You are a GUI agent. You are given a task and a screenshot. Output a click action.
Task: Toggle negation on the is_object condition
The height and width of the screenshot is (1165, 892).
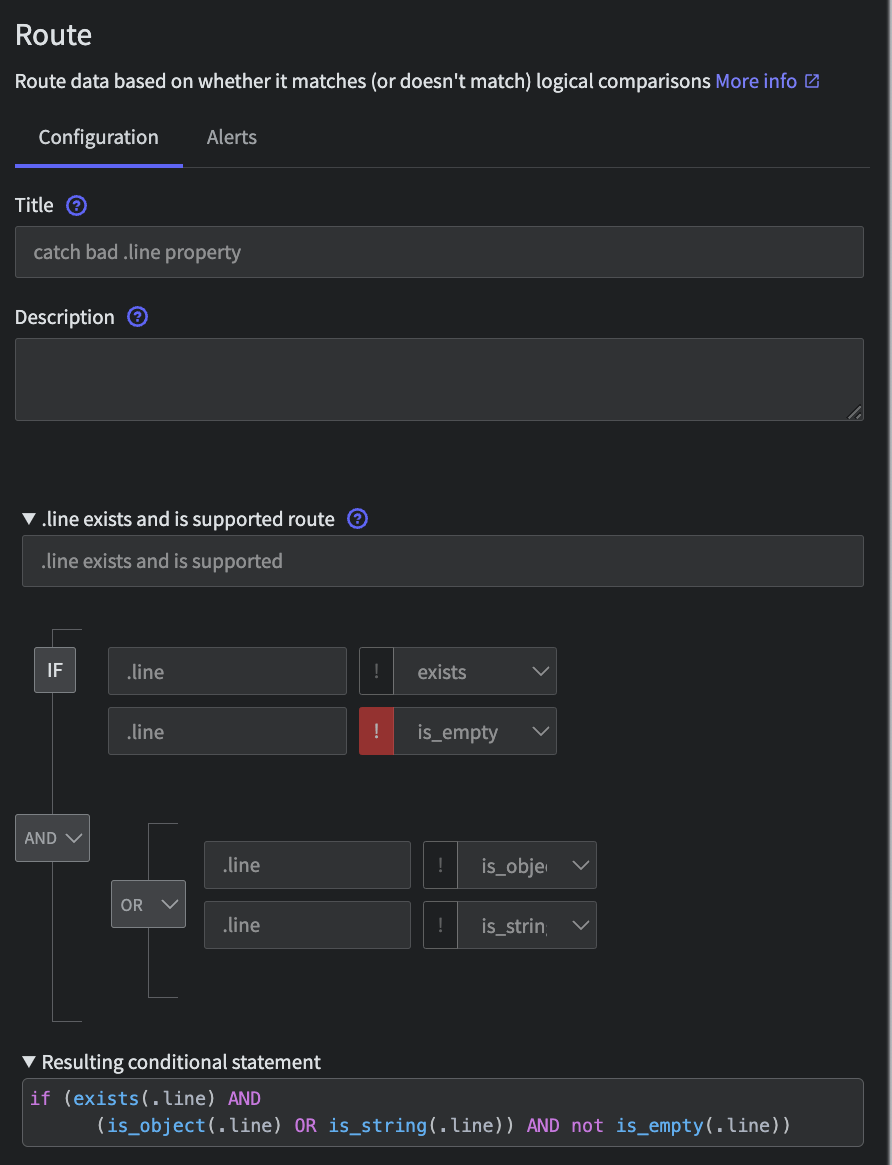click(x=440, y=865)
